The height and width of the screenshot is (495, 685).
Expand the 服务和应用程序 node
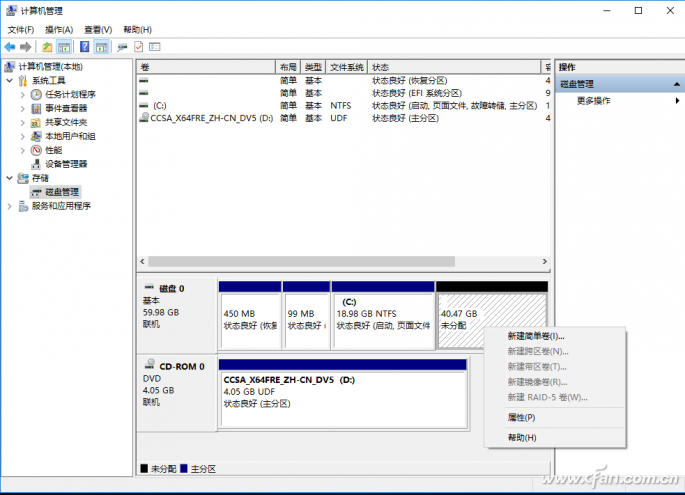pos(10,206)
